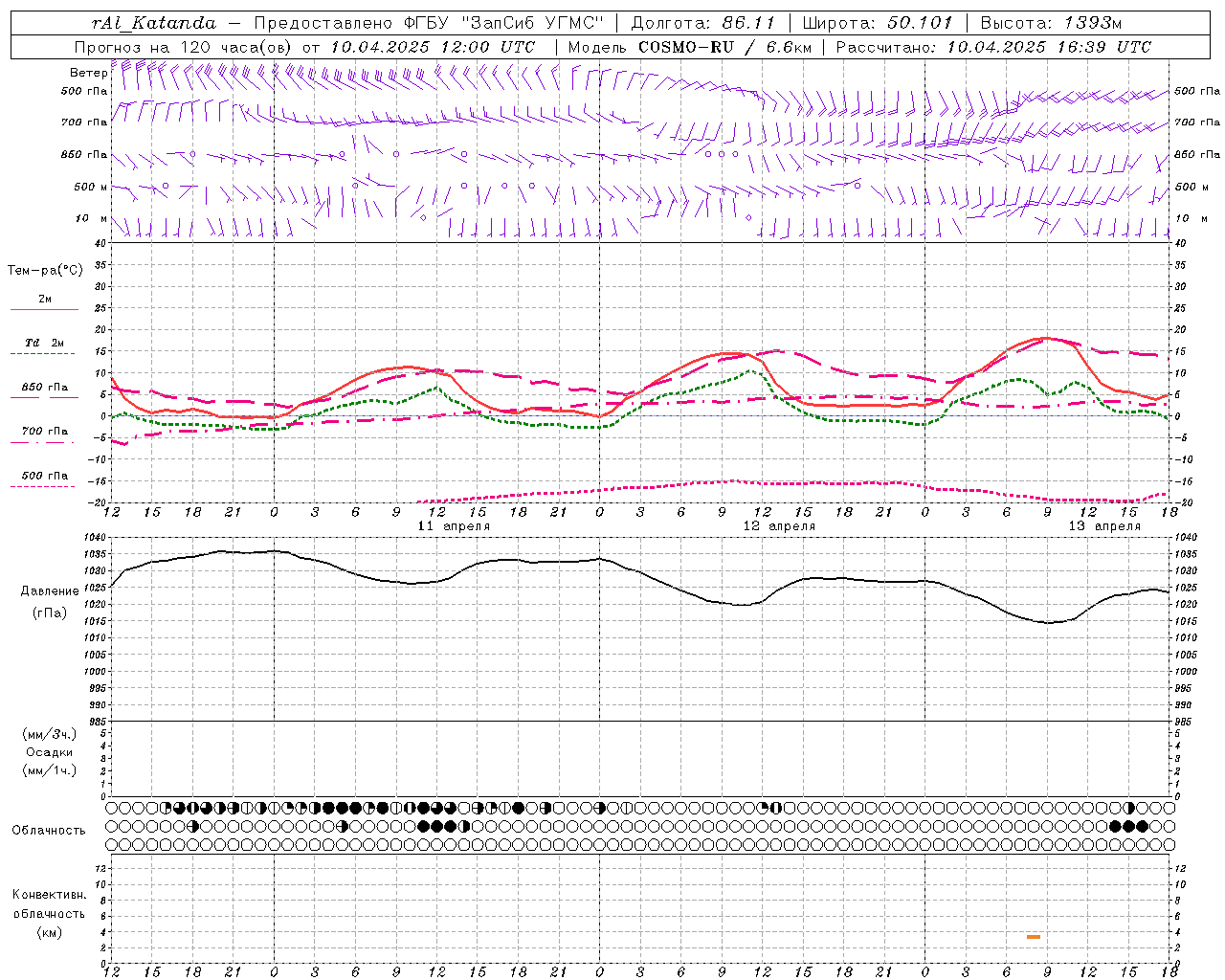Screen dimensions: 1225x980
Task: Click the 2м legend entry in temperature legend
Action: 45,300
